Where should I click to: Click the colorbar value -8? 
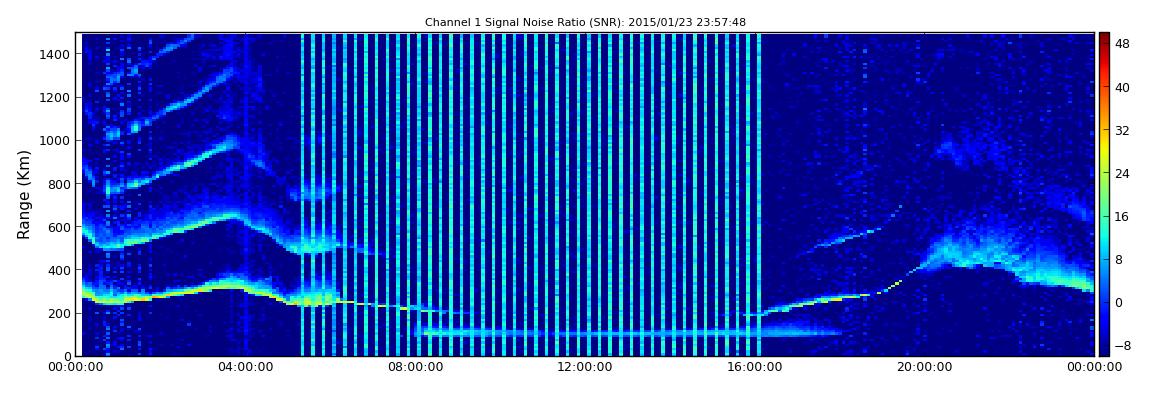pyautogui.click(x=1122, y=345)
